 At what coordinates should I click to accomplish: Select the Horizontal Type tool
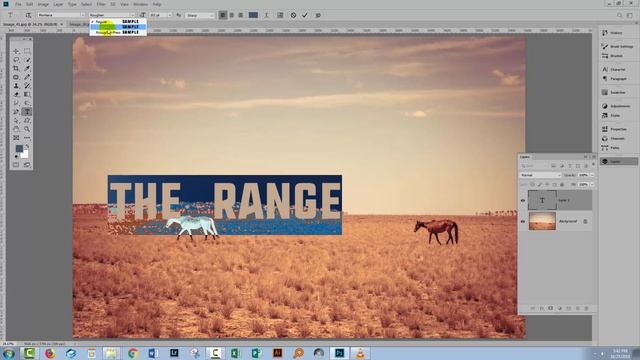pyautogui.click(x=27, y=111)
